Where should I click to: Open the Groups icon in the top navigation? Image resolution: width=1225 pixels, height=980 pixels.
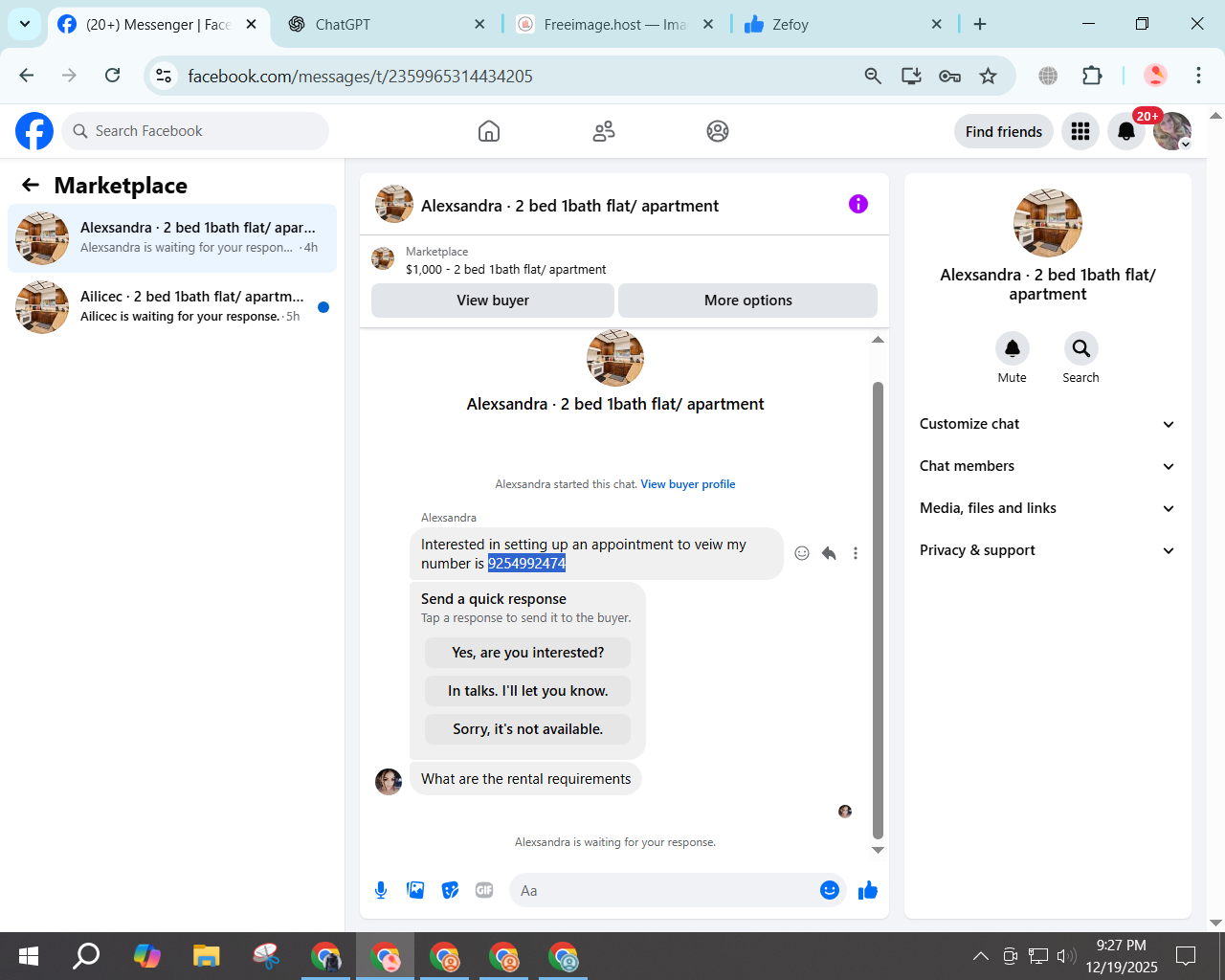click(718, 131)
